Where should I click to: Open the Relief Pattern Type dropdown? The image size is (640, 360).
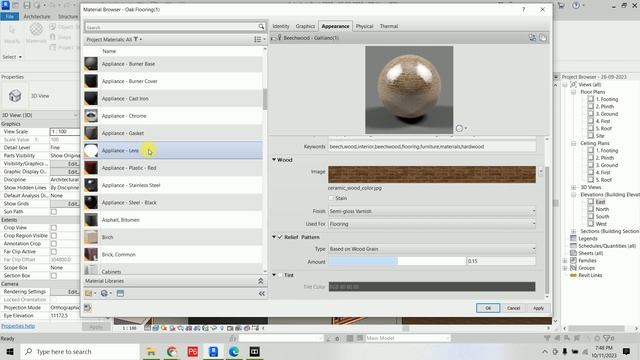click(x=432, y=249)
